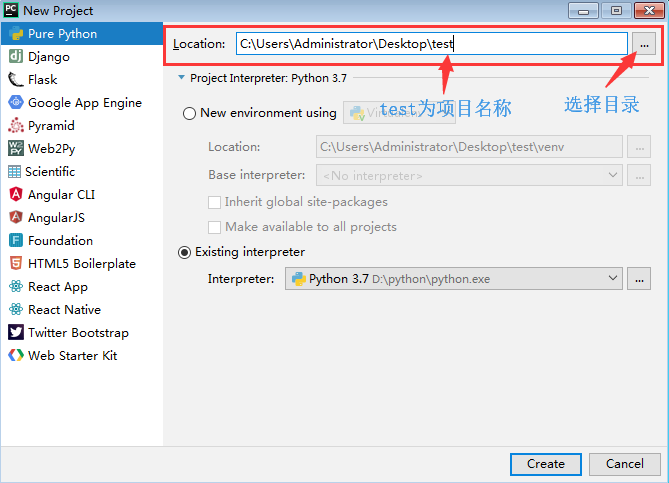Choose Flask from project type list
This screenshot has height=483, width=669.
click(x=82, y=80)
